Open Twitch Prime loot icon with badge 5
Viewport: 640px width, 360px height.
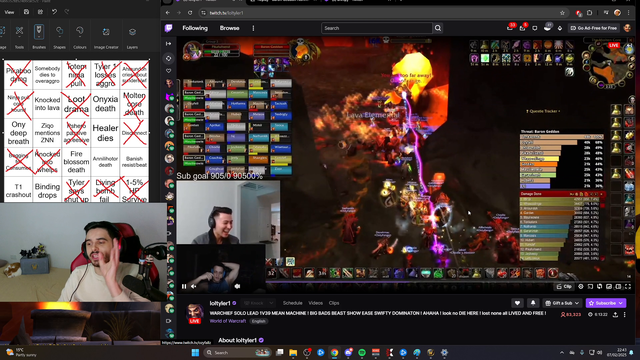coord(523,28)
